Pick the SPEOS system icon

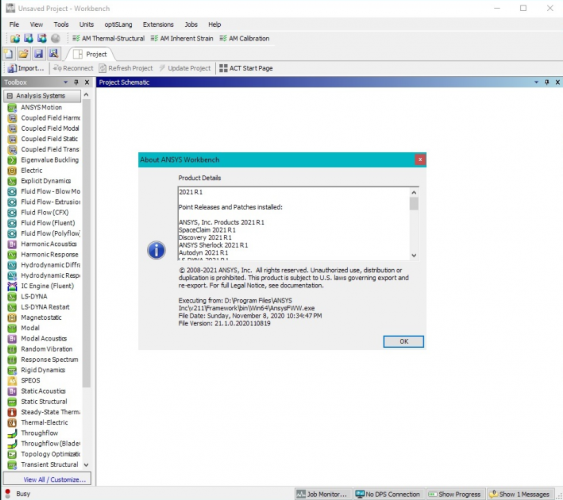[x=12, y=380]
